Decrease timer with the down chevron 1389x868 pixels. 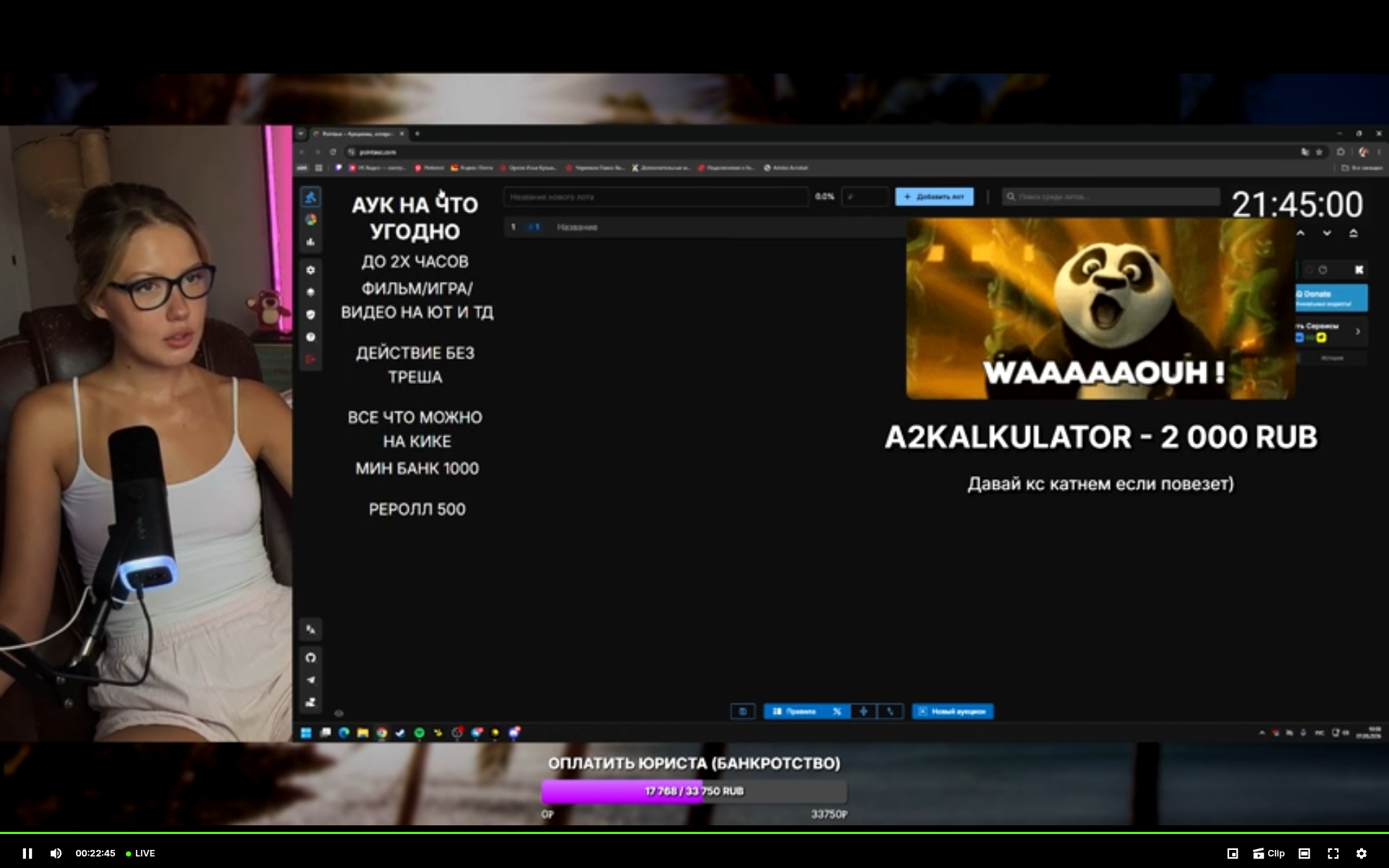[1327, 233]
